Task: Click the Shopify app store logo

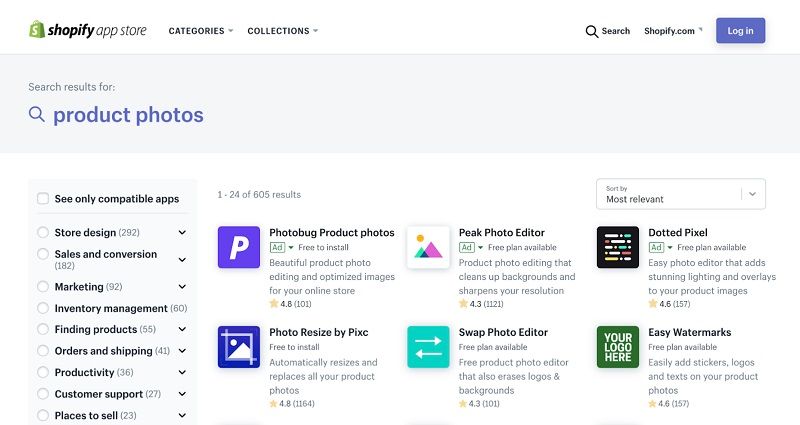Action: click(x=88, y=30)
